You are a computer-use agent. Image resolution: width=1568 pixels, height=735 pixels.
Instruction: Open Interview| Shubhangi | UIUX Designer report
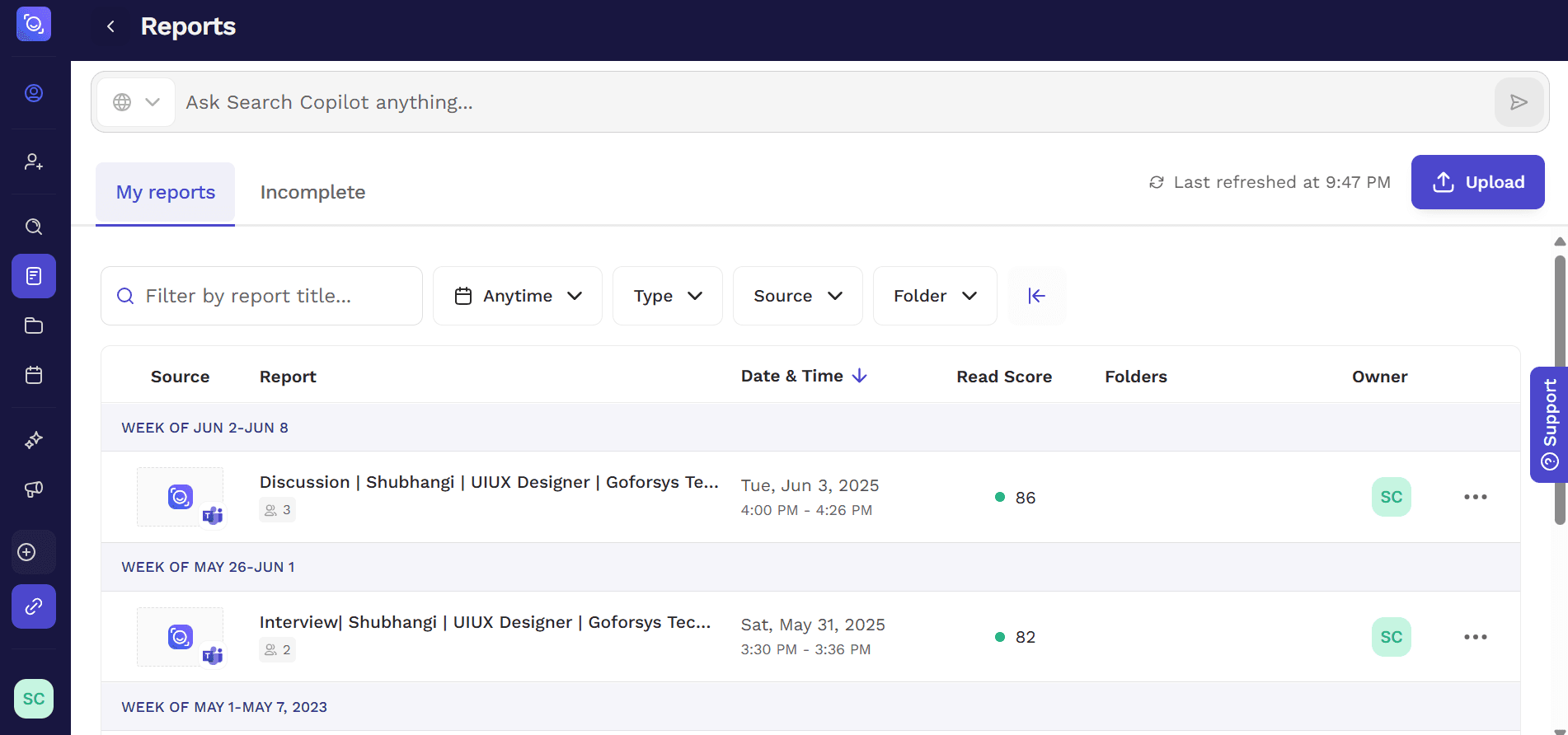click(x=485, y=622)
